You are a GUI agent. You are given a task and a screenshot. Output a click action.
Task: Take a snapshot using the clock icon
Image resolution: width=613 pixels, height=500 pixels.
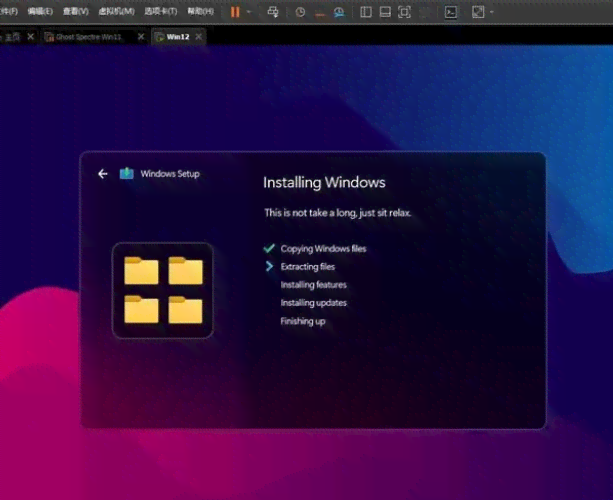pyautogui.click(x=300, y=12)
